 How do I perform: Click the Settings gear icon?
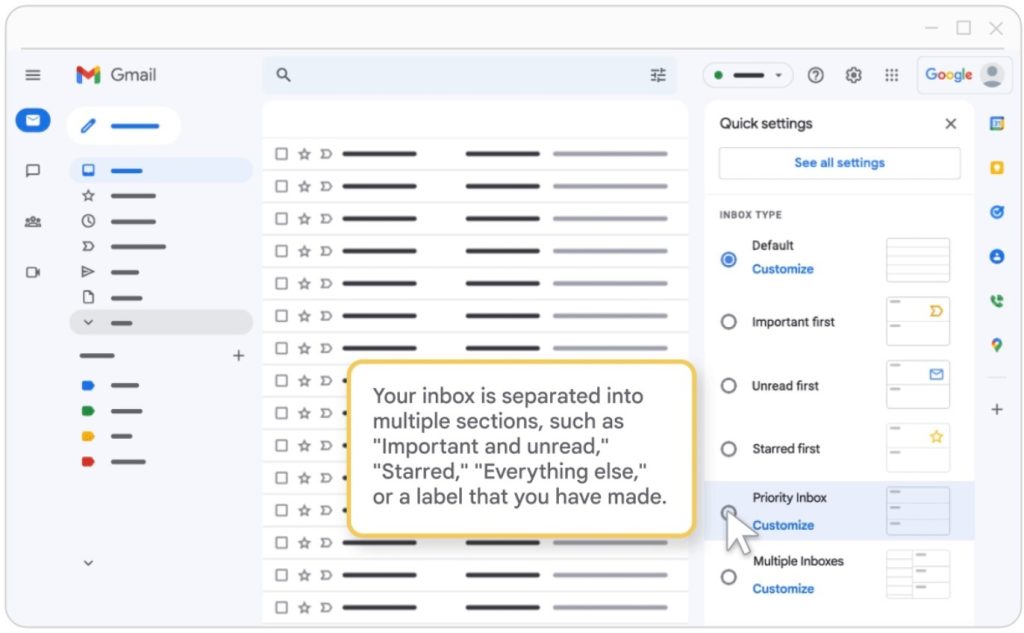coord(853,75)
